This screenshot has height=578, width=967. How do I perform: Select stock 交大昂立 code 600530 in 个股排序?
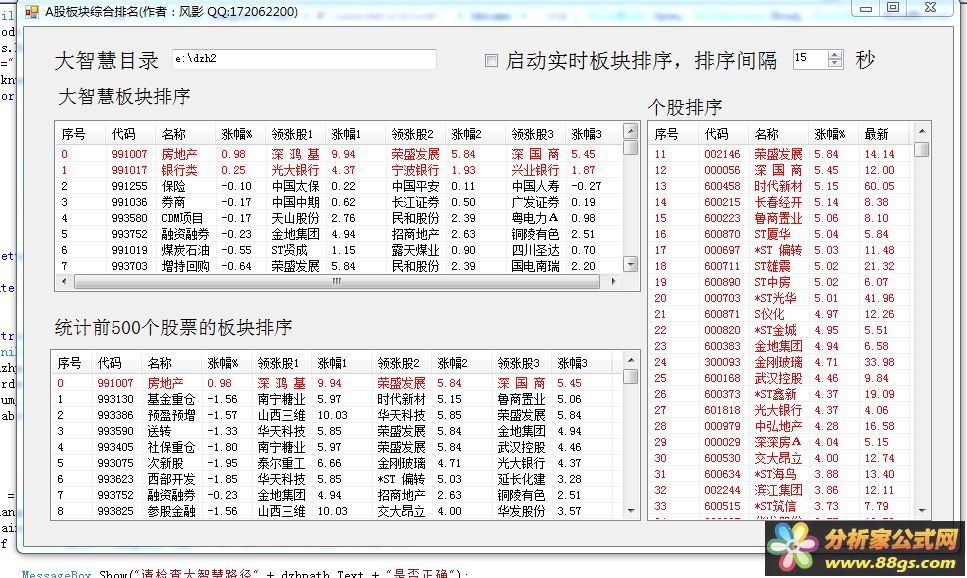[x=781, y=458]
